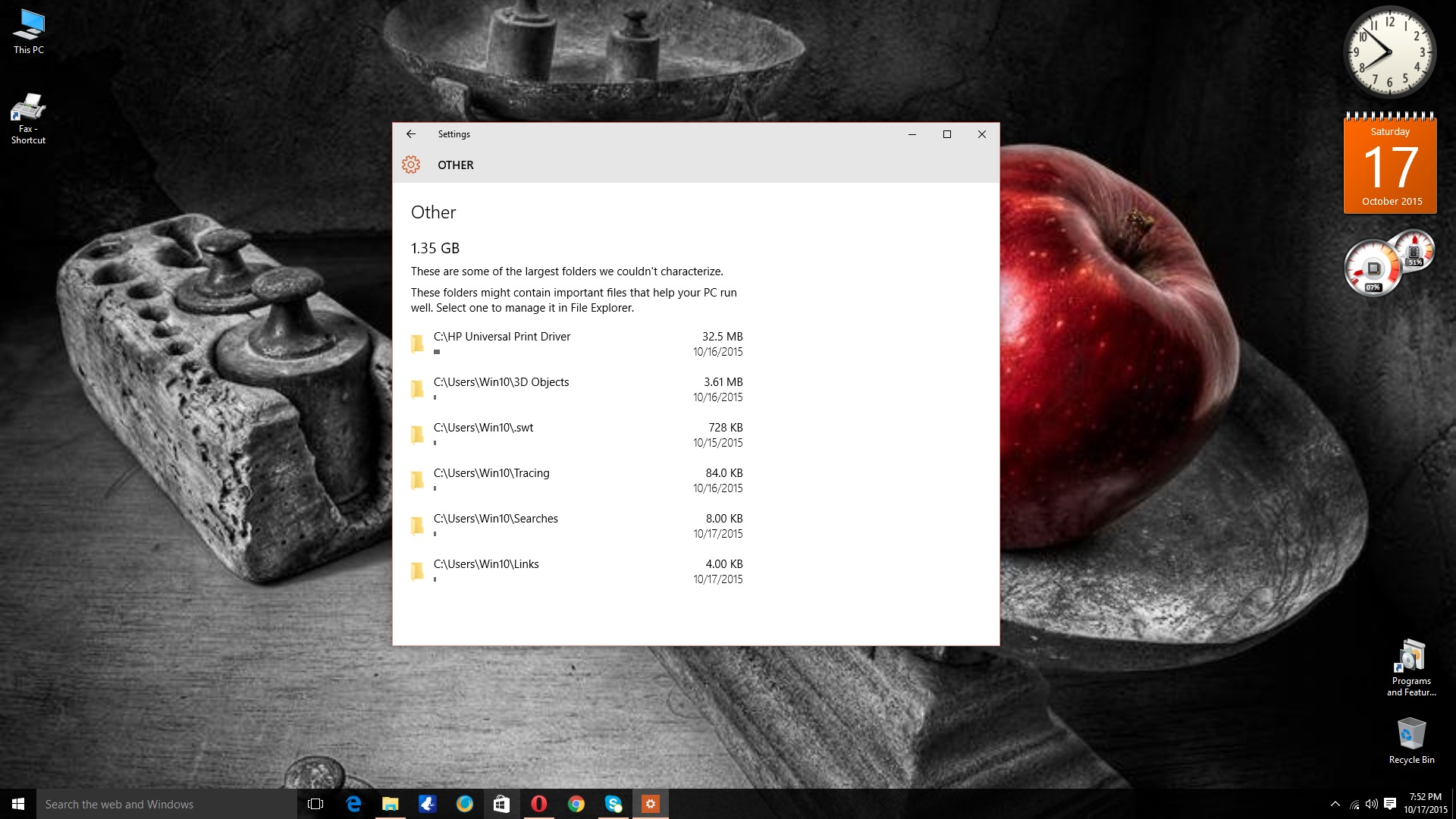Click the Links folder icon

pos(417,571)
